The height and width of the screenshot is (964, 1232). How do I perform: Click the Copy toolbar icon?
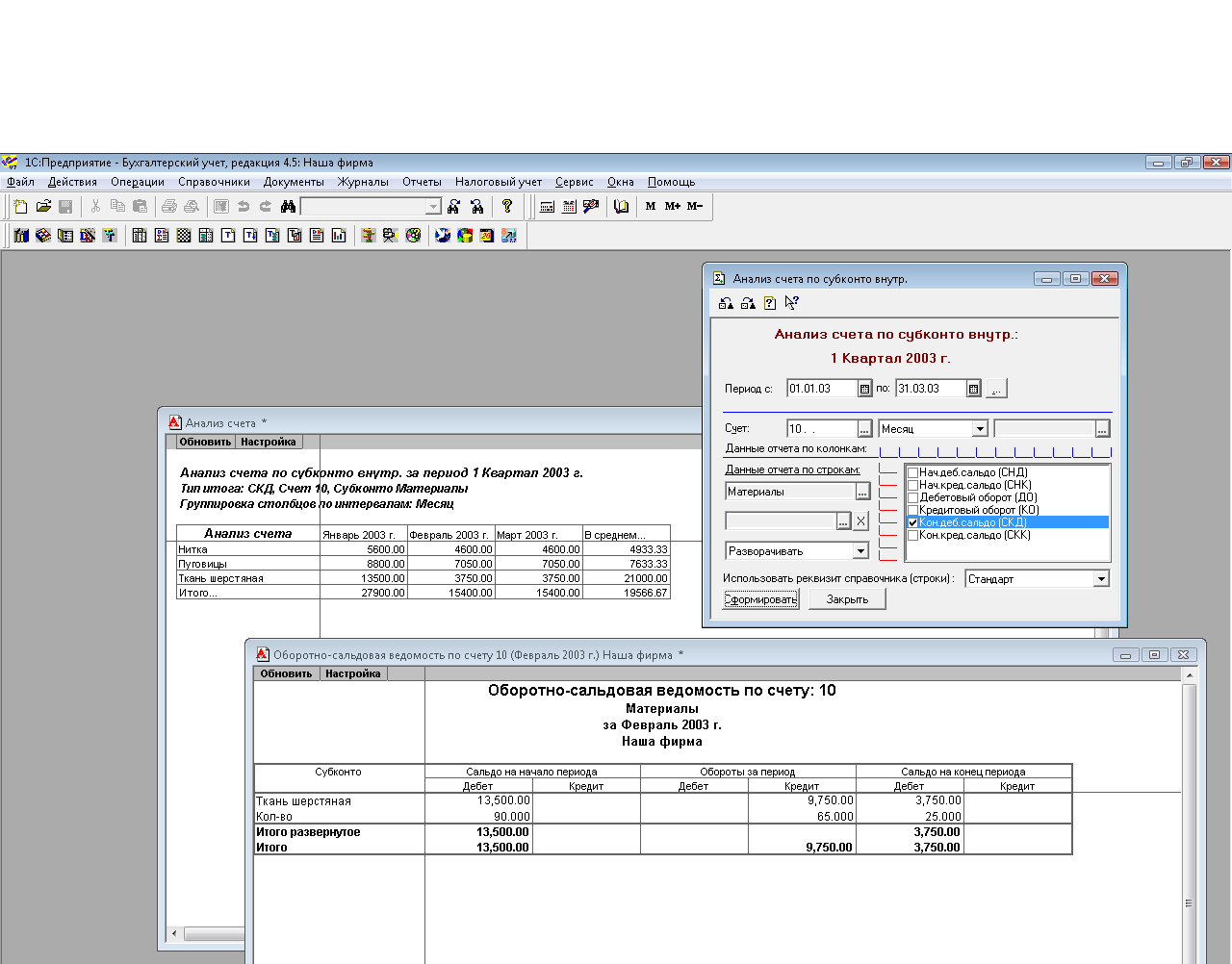coord(117,206)
